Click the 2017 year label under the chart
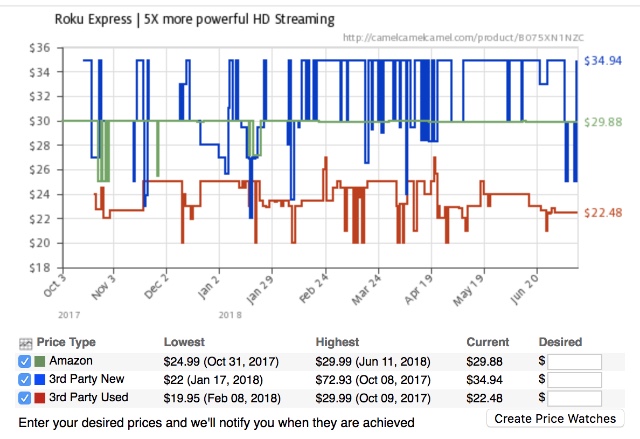640x439 pixels. [x=69, y=315]
